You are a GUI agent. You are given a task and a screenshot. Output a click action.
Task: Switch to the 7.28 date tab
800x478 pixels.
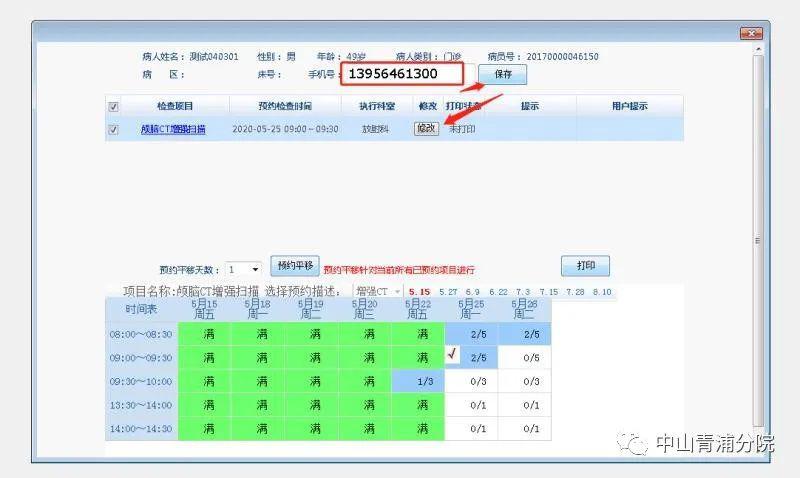point(575,292)
